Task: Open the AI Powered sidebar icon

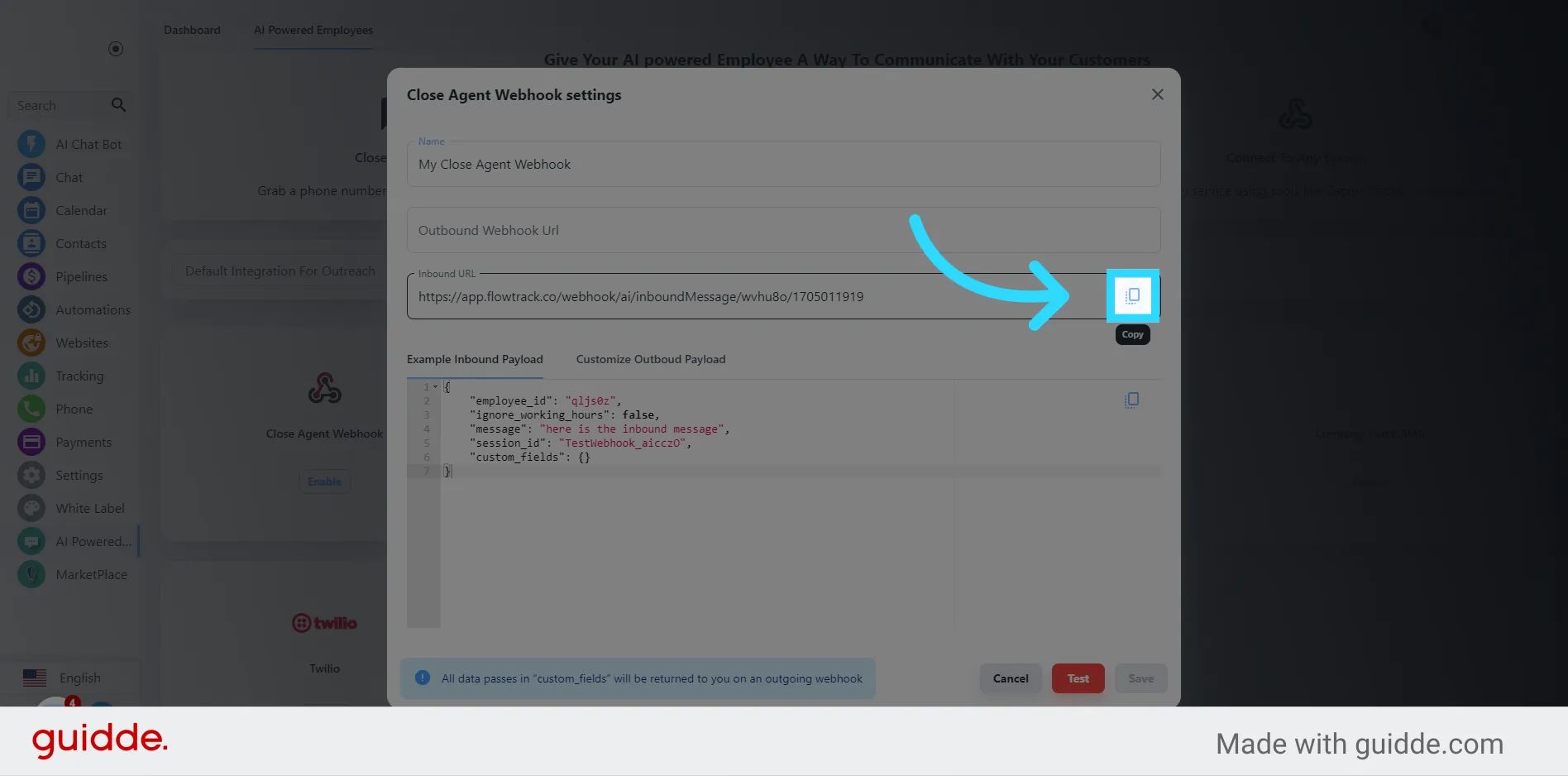Action: (x=31, y=541)
